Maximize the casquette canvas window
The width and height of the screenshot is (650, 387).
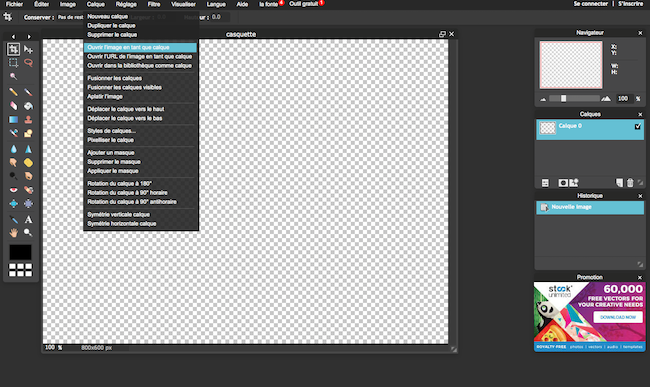pyautogui.click(x=442, y=34)
